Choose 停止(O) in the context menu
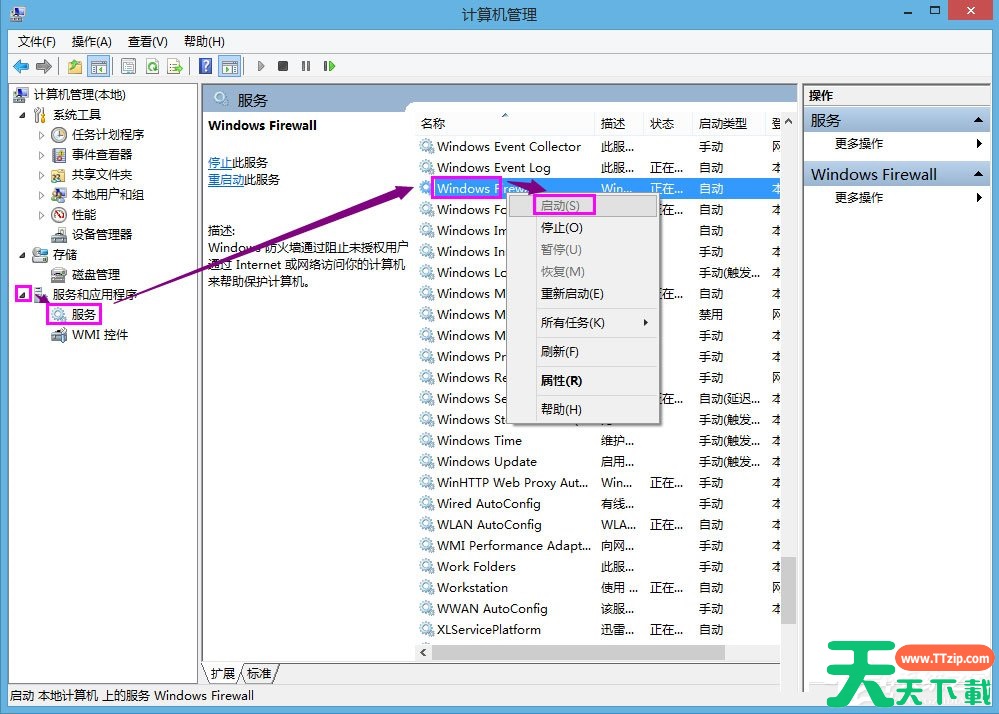The image size is (999, 714). click(x=561, y=228)
